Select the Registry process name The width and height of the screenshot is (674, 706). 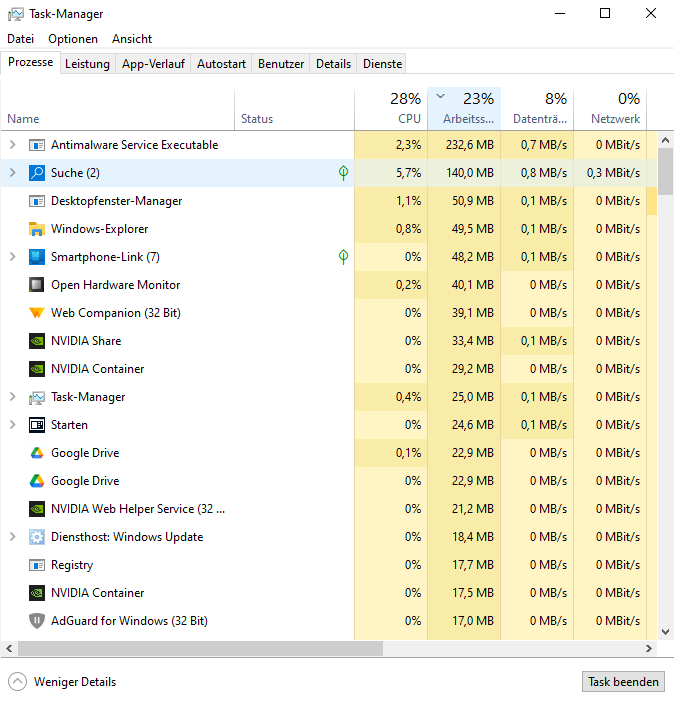pos(72,565)
